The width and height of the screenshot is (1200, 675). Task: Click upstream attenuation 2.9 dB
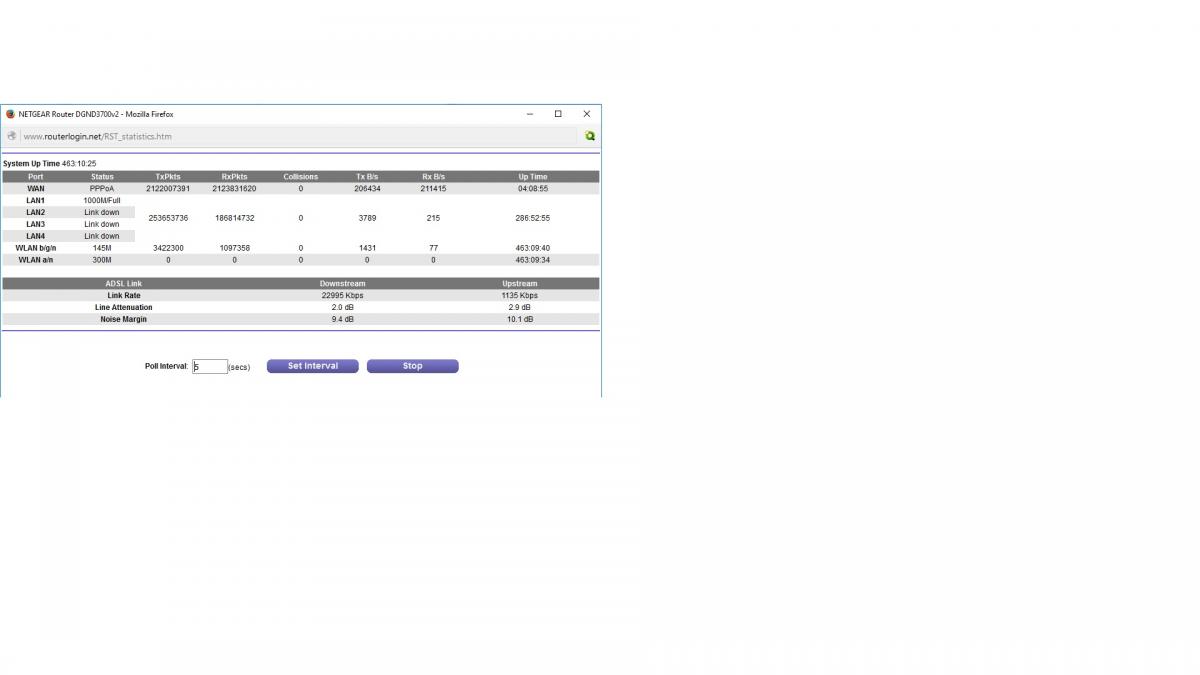(x=520, y=308)
